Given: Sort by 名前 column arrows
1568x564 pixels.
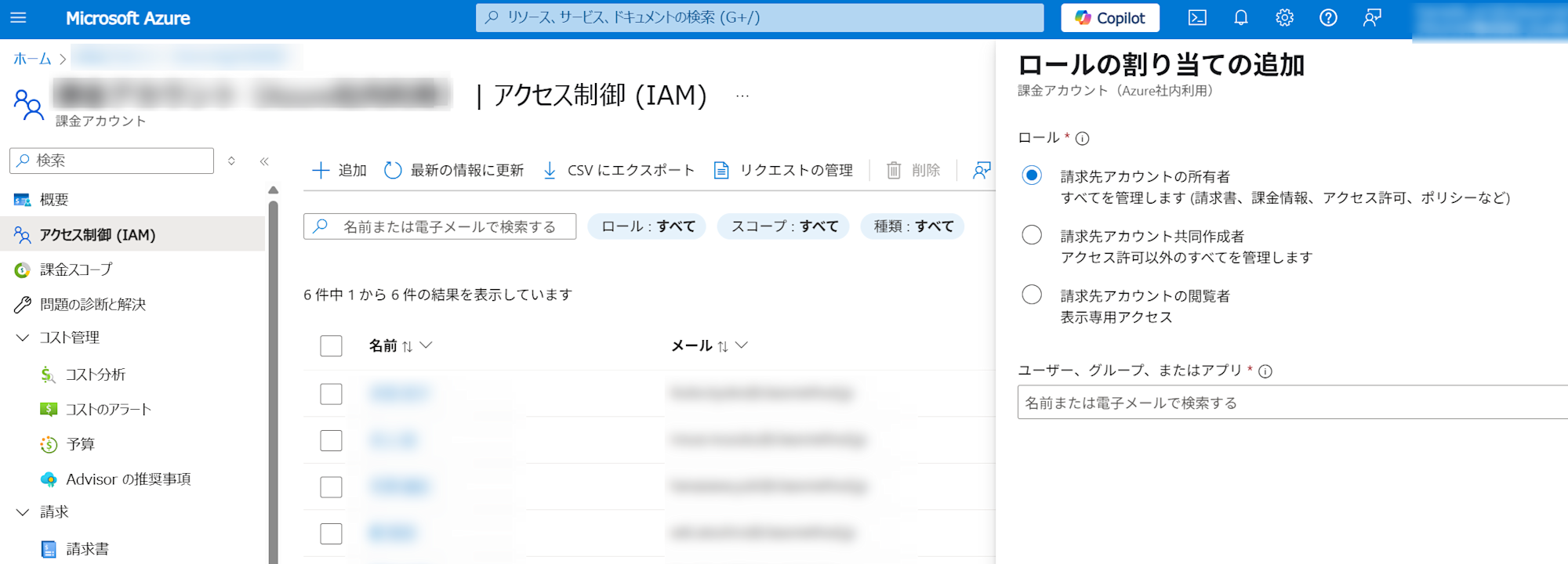Looking at the screenshot, I should (x=407, y=346).
